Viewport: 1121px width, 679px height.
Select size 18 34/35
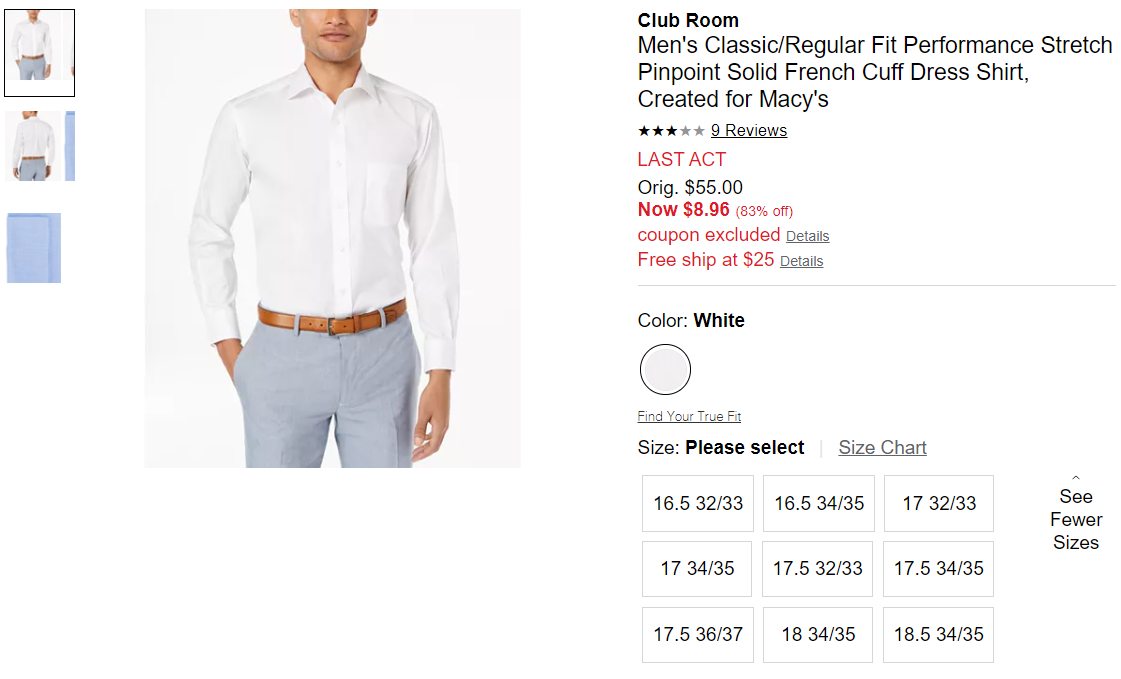[x=818, y=635]
